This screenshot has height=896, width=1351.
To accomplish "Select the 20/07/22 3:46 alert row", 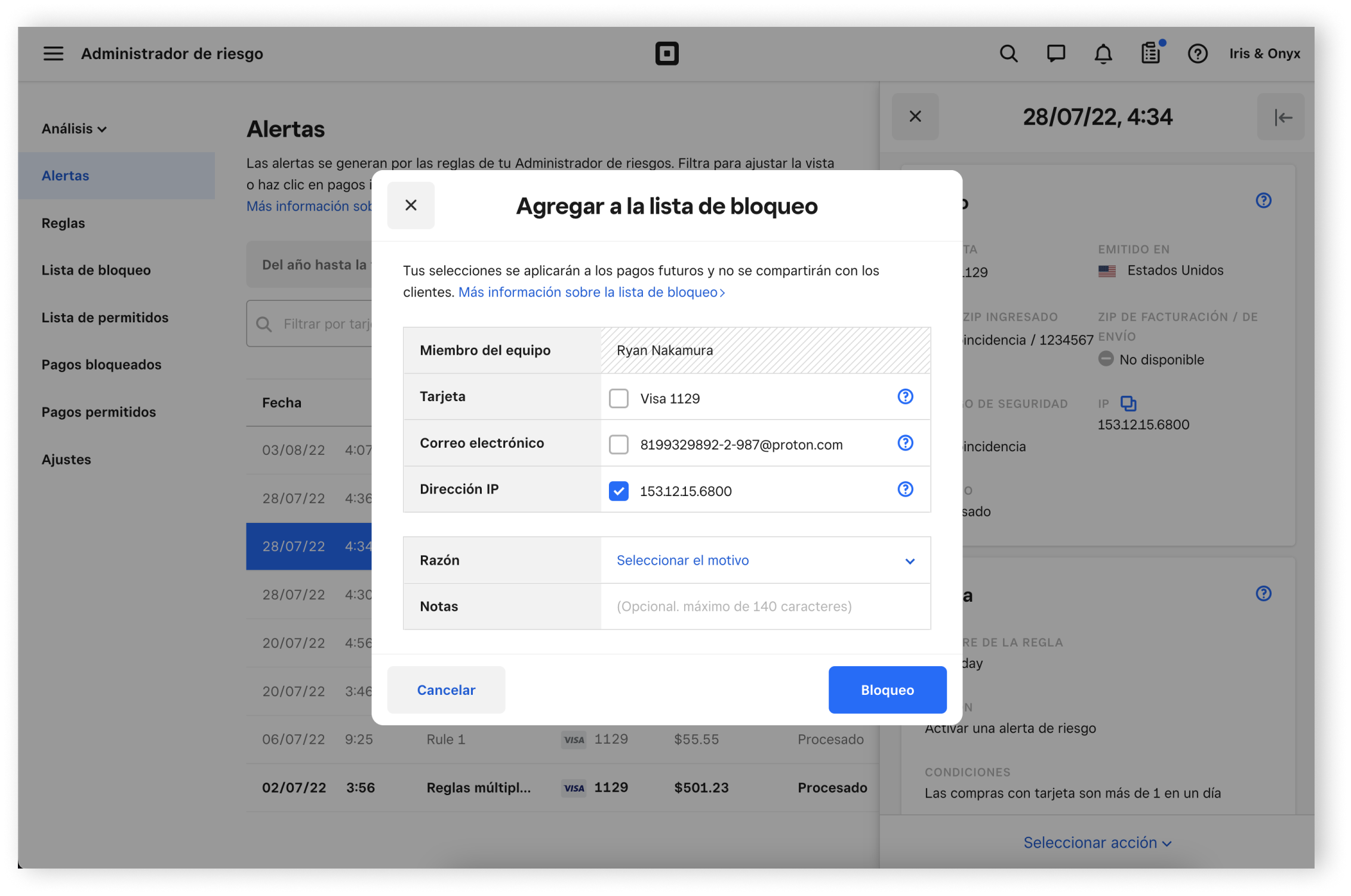I will (x=309, y=691).
